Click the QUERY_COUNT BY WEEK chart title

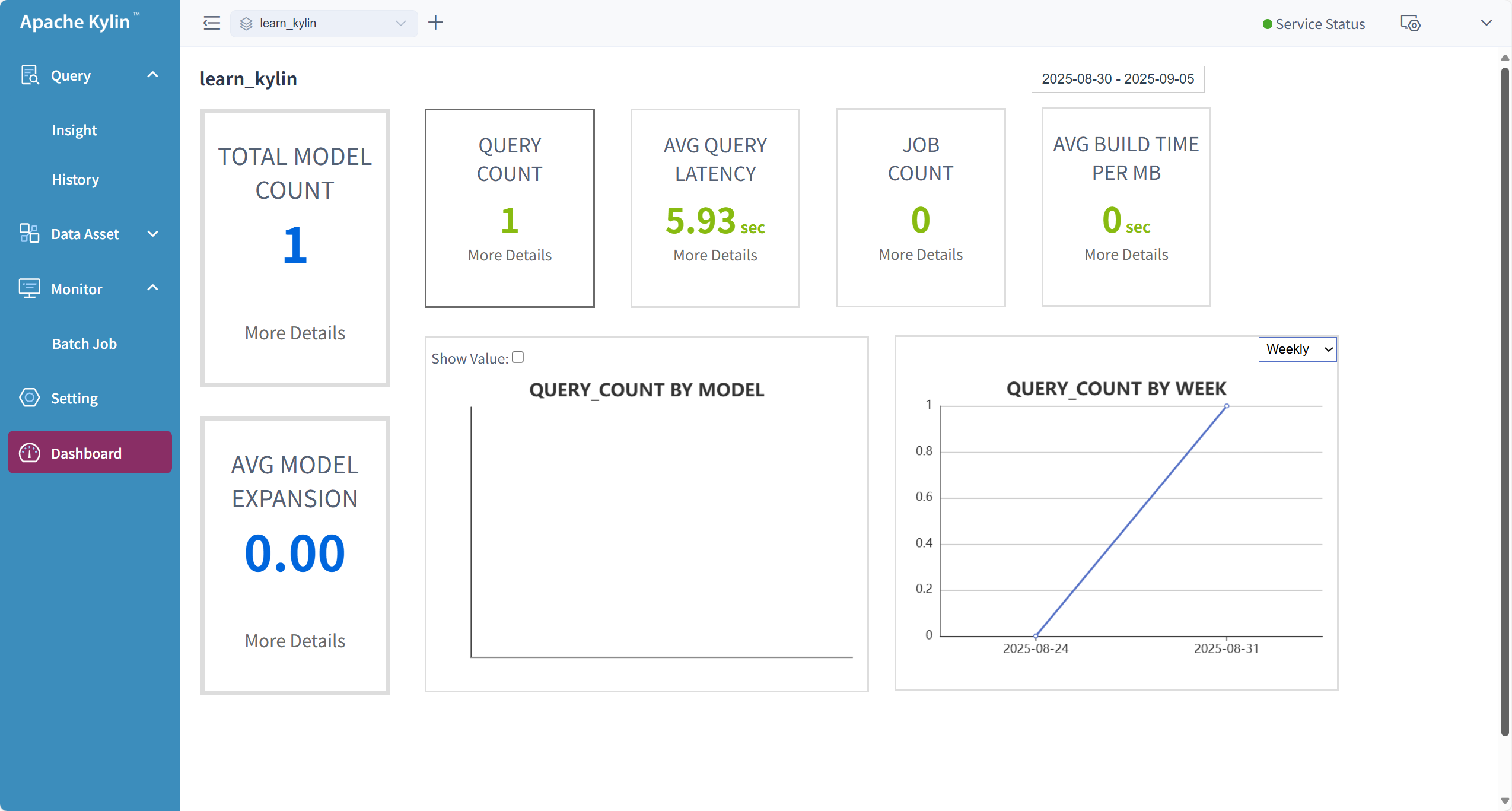pos(1116,389)
